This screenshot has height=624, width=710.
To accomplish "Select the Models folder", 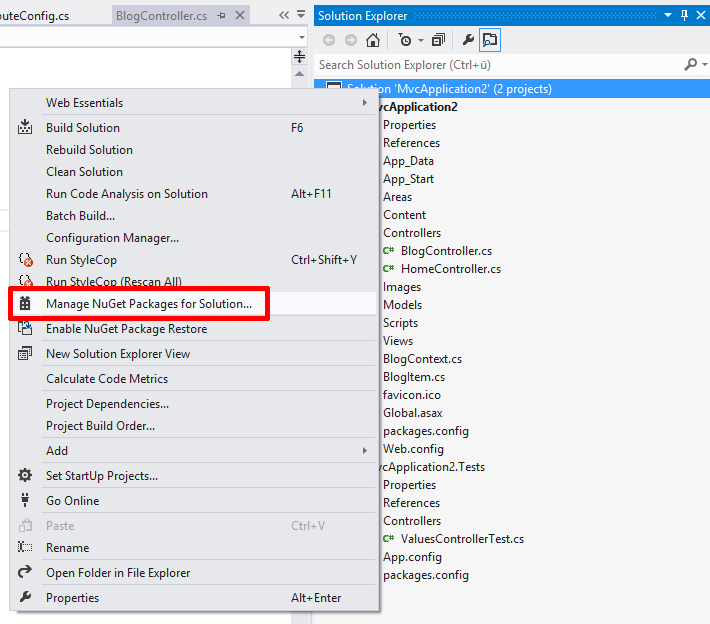I will (403, 305).
